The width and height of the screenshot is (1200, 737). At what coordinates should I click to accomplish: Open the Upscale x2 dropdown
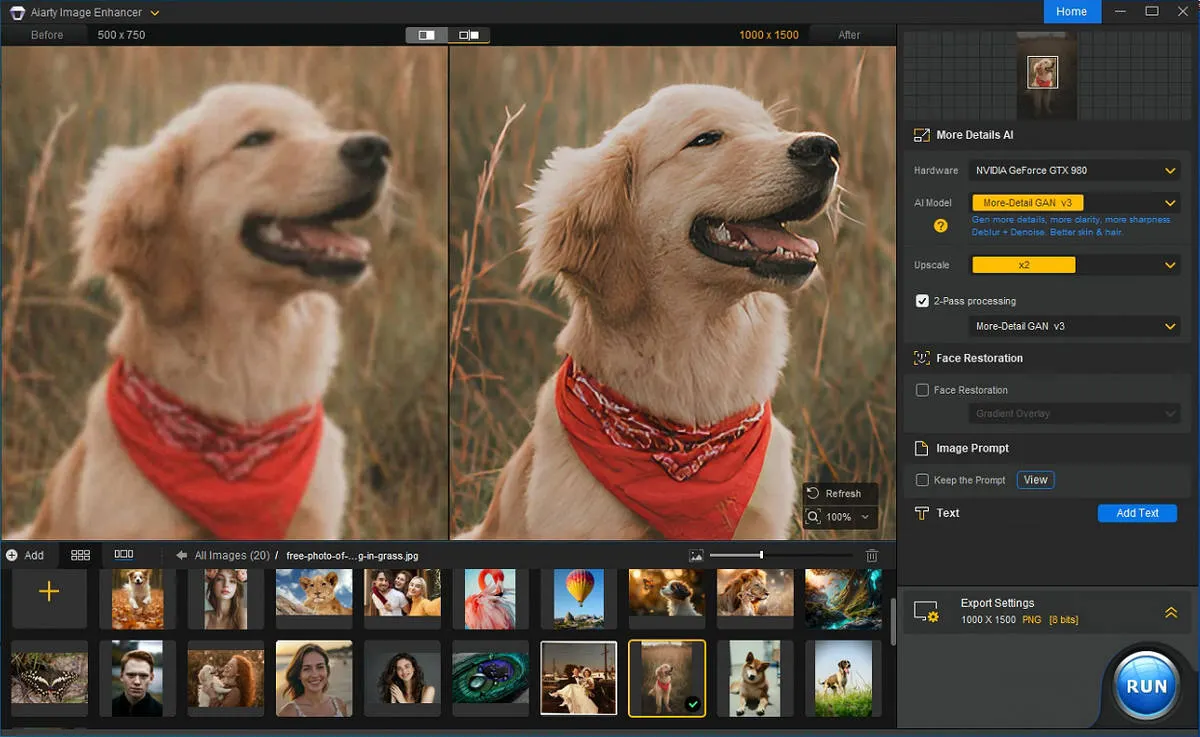coord(1075,265)
